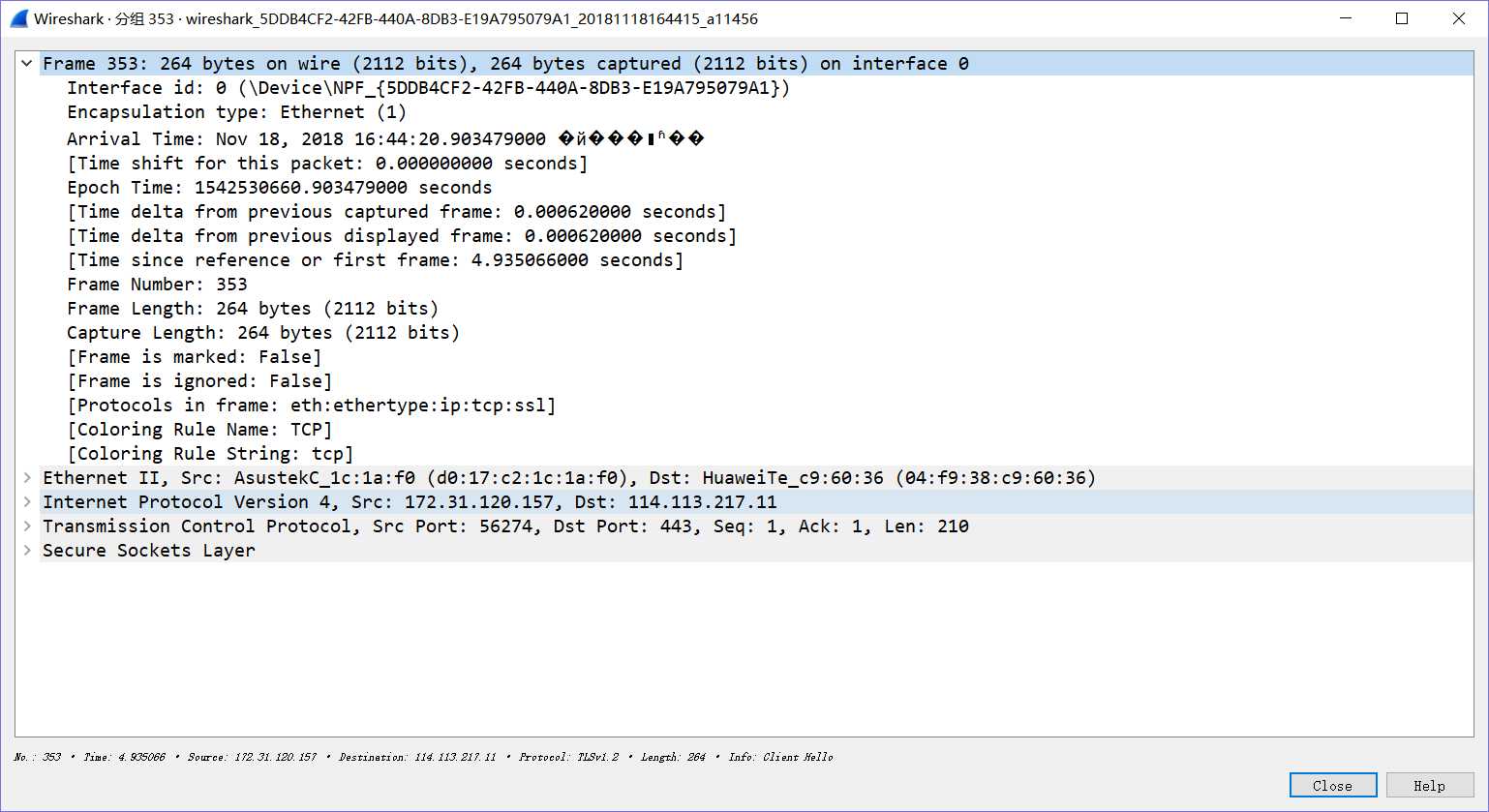This screenshot has height=812, width=1489.
Task: Click the packet summary status line
Action: click(x=423, y=757)
